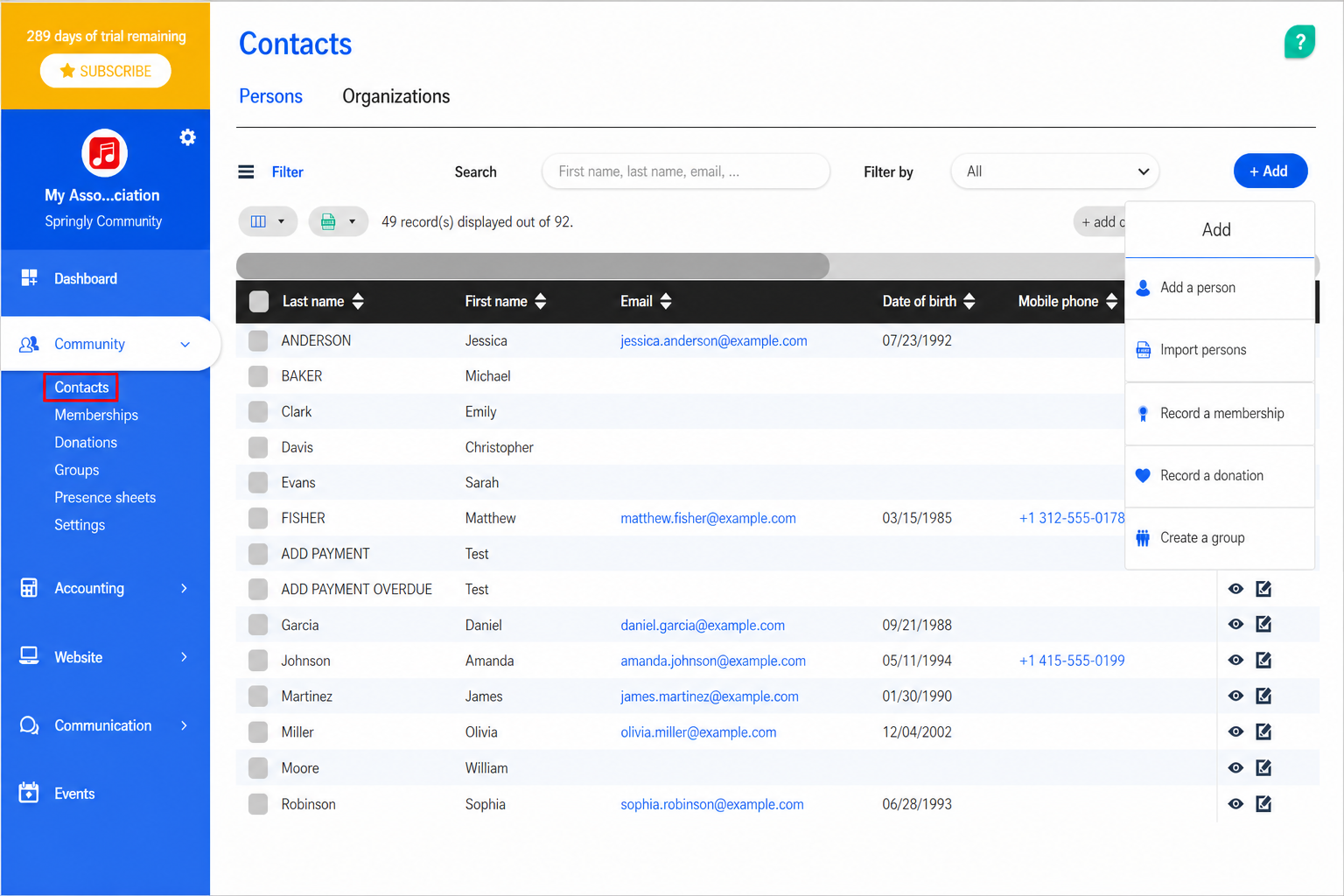Open jessica.anderson@example.com email link

coord(714,340)
